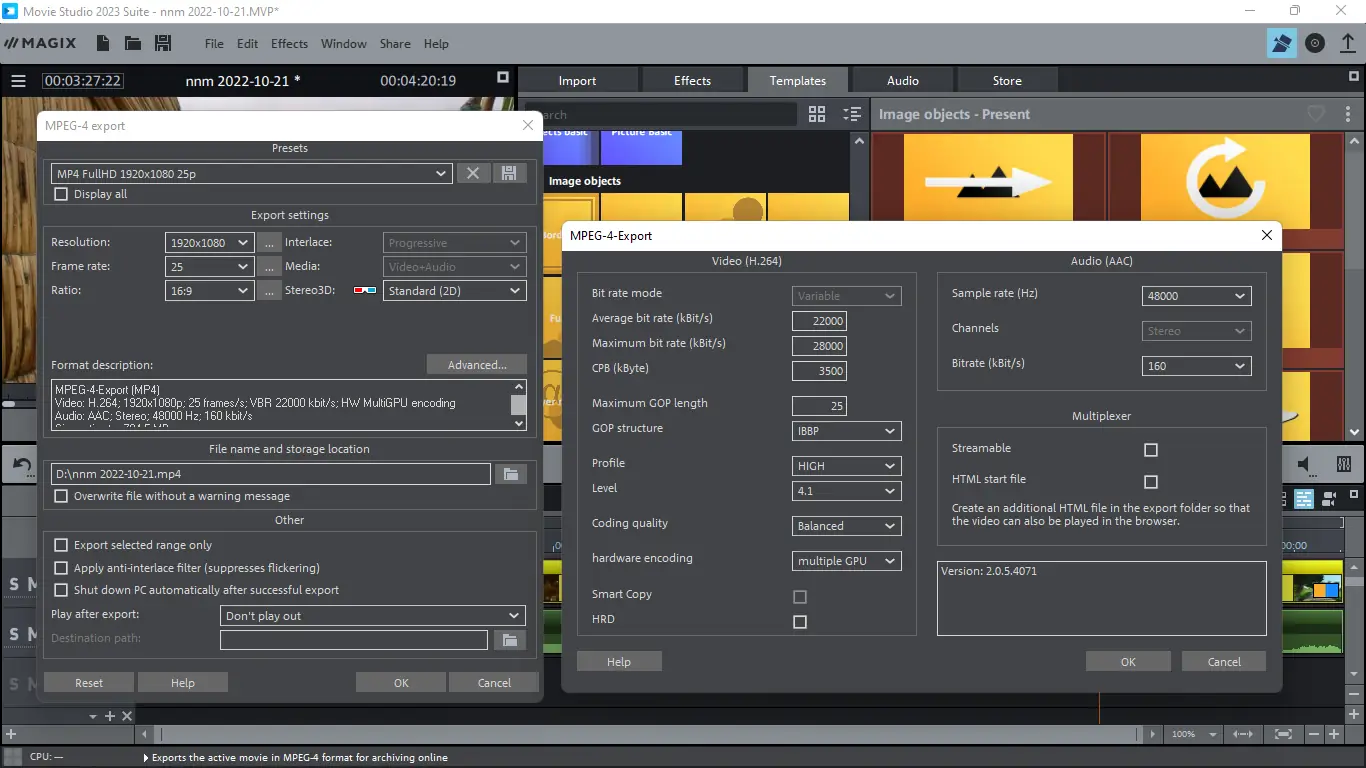This screenshot has width=1366, height=768.
Task: Click the speaker volume icon
Action: click(1304, 464)
